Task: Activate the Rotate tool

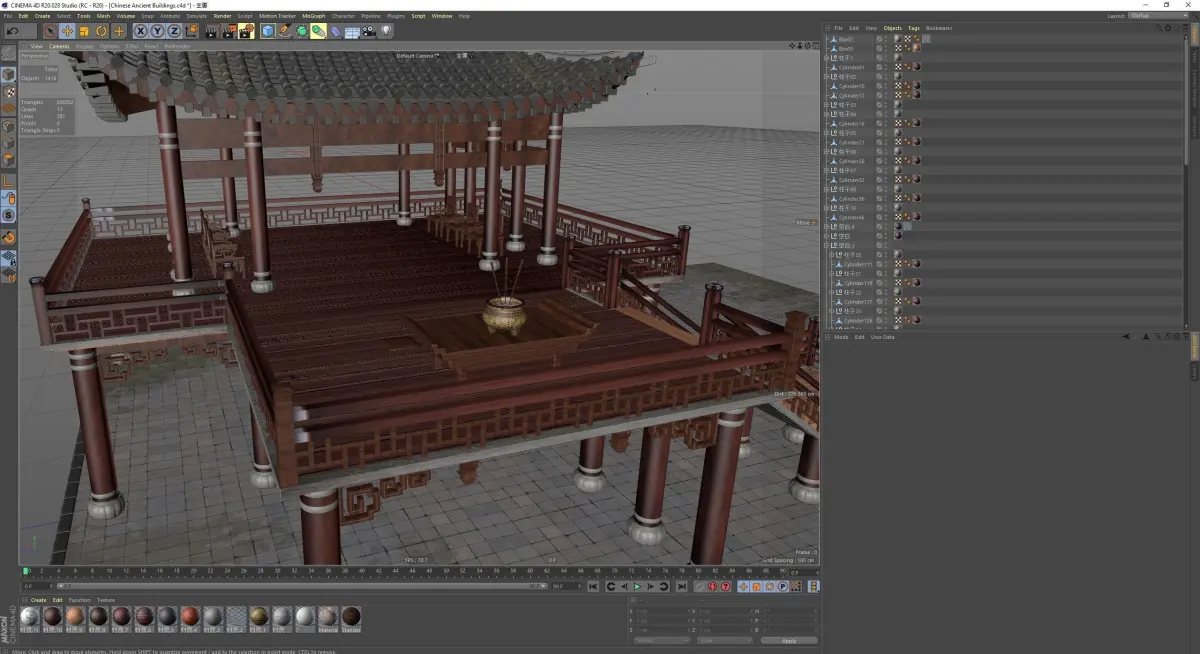Action: coord(101,31)
